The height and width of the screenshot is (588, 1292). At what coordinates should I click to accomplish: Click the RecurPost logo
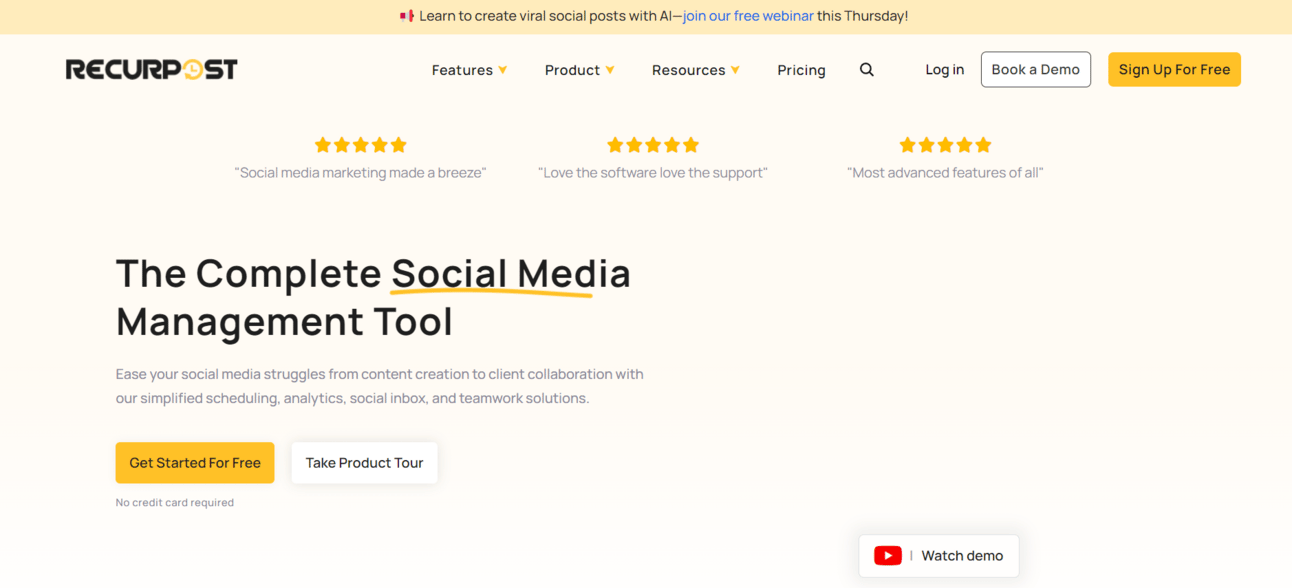[x=152, y=69]
